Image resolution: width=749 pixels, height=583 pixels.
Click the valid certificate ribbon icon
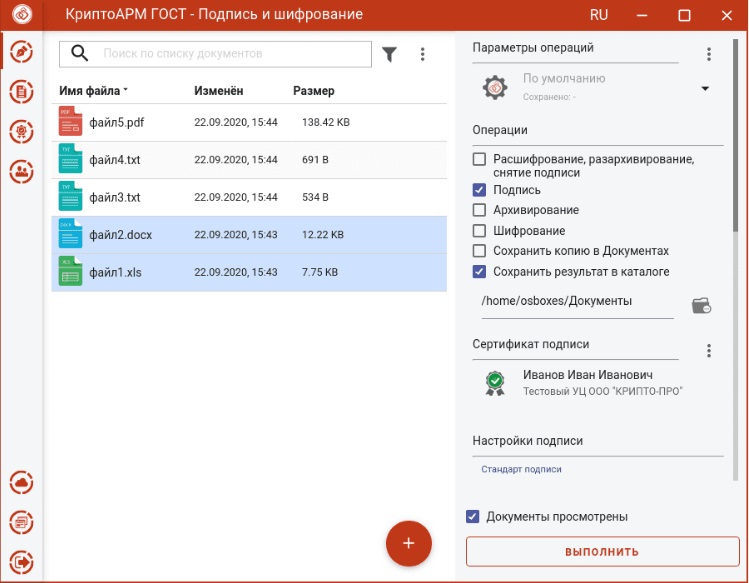tap(495, 383)
